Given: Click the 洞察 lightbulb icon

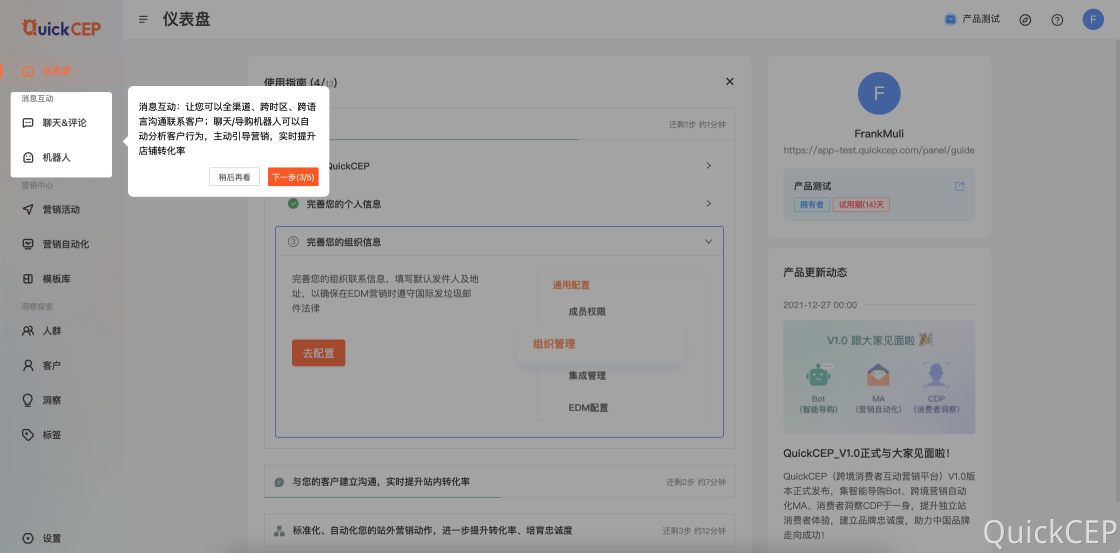Looking at the screenshot, I should (x=28, y=400).
